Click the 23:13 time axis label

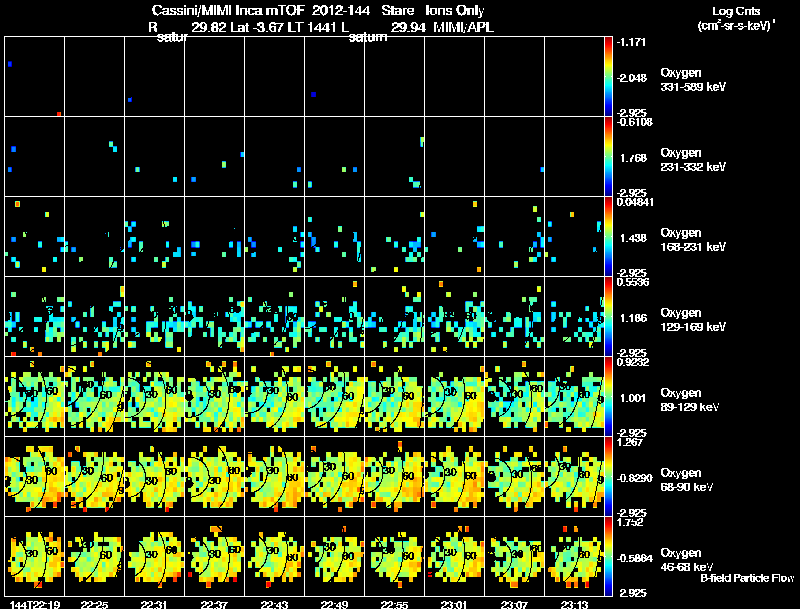coord(574,604)
